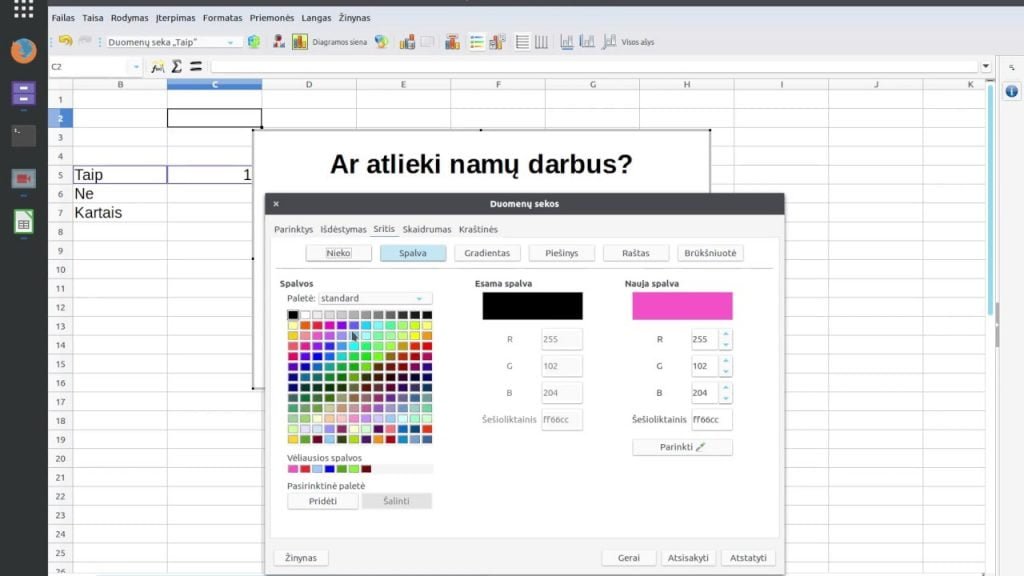Image resolution: width=1024 pixels, height=576 pixels.
Task: Open the Priemonės menu
Action: click(x=272, y=18)
